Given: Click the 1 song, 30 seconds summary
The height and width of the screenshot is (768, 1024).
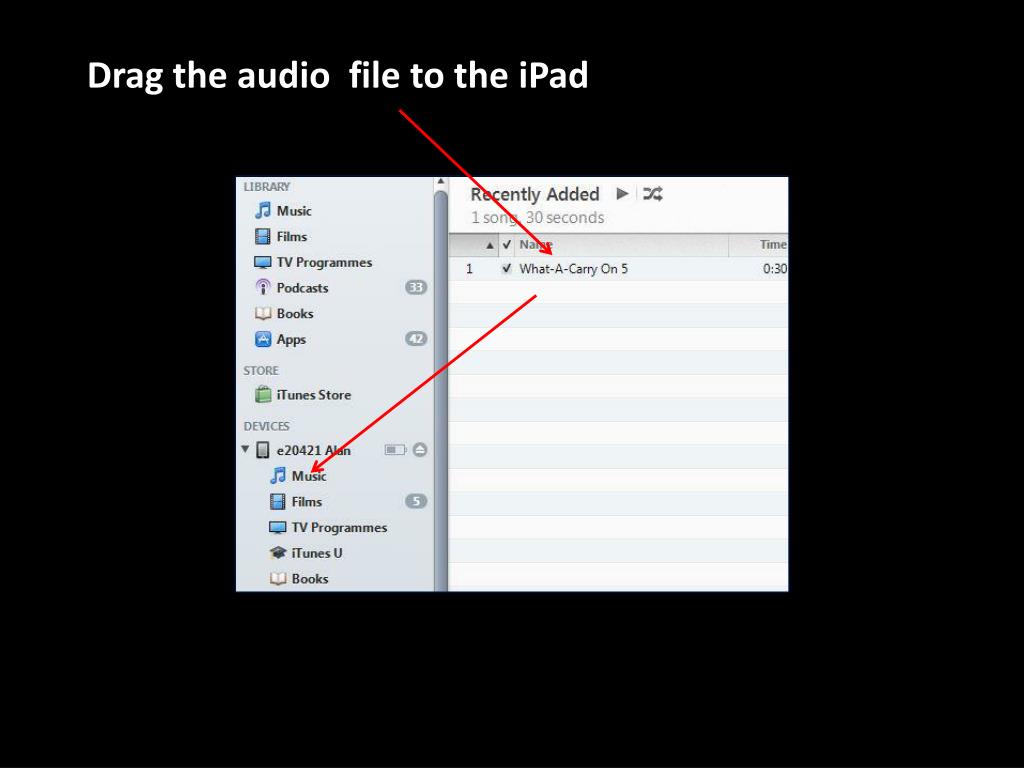Looking at the screenshot, I should point(537,217).
